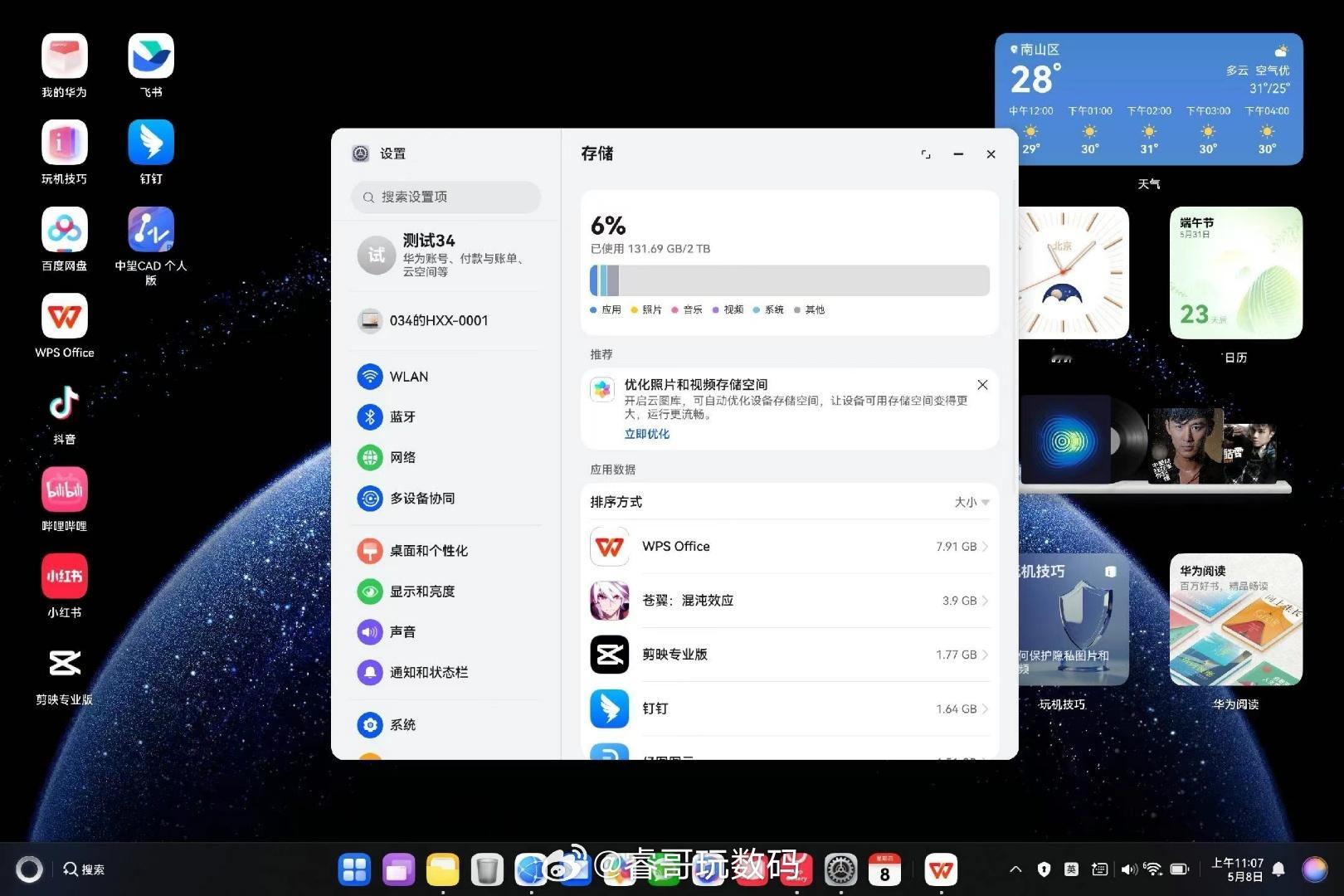1344x896 pixels.
Task: Select 多设备协同 in the settings sidebar
Action: tap(448, 498)
